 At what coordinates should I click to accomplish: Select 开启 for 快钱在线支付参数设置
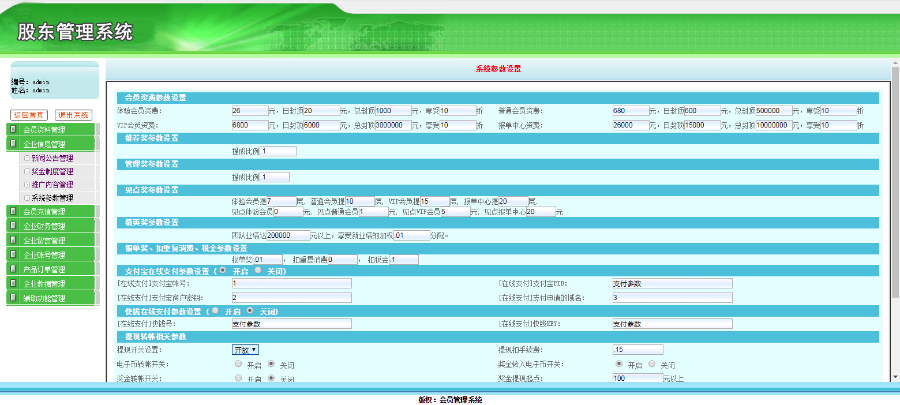coord(215,311)
